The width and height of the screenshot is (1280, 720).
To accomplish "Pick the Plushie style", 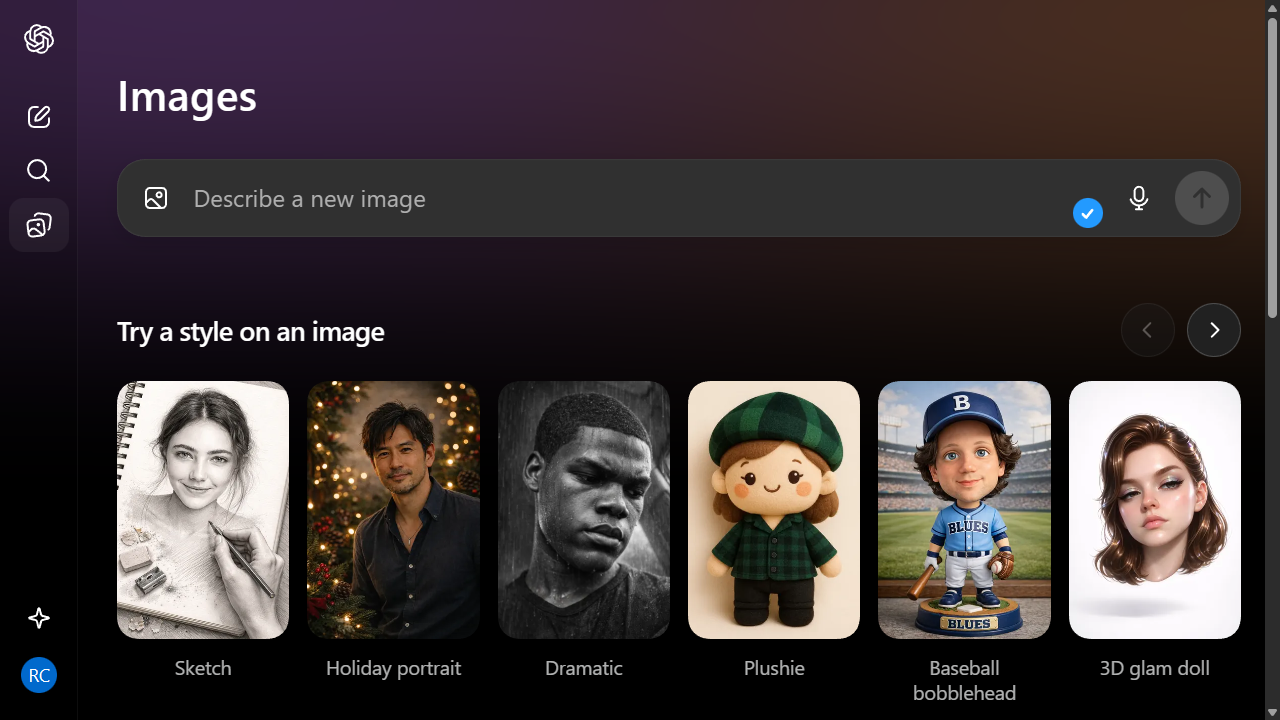I will pos(773,510).
